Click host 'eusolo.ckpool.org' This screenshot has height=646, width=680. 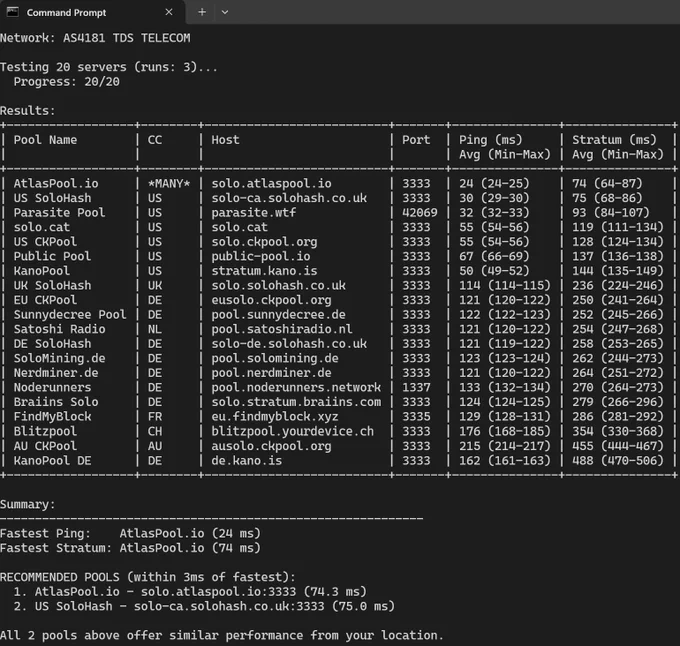271,300
